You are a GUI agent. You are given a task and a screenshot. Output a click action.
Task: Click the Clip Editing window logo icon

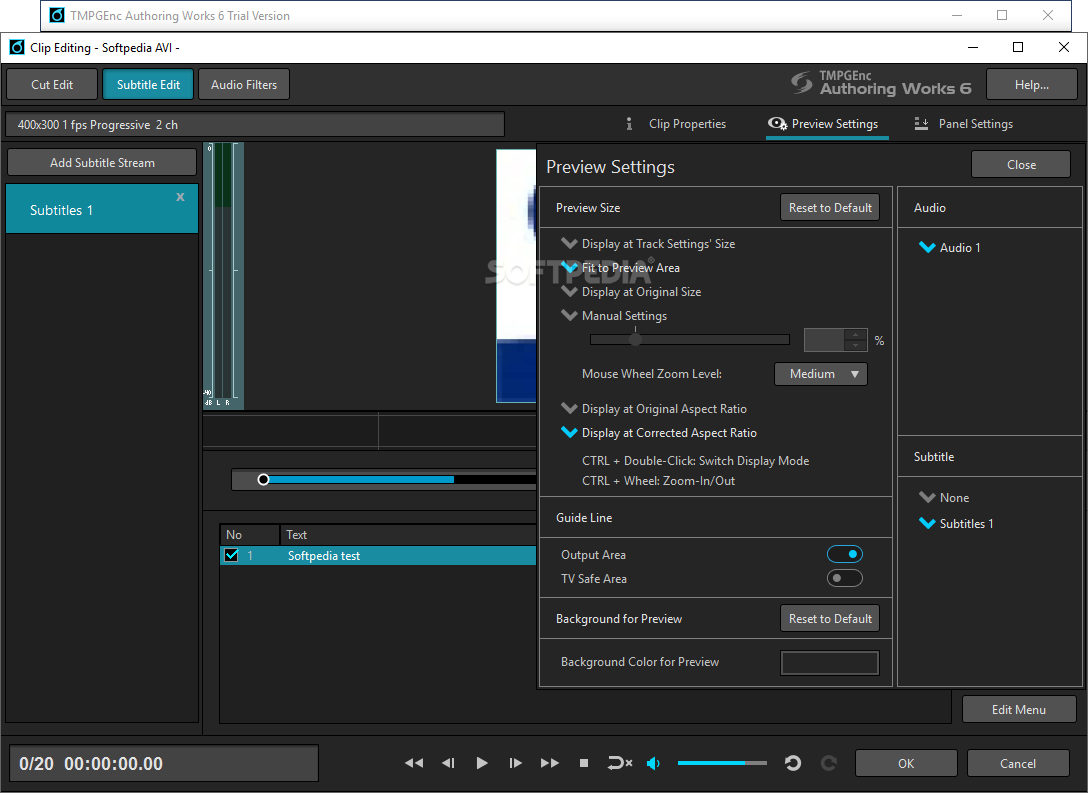(17, 47)
